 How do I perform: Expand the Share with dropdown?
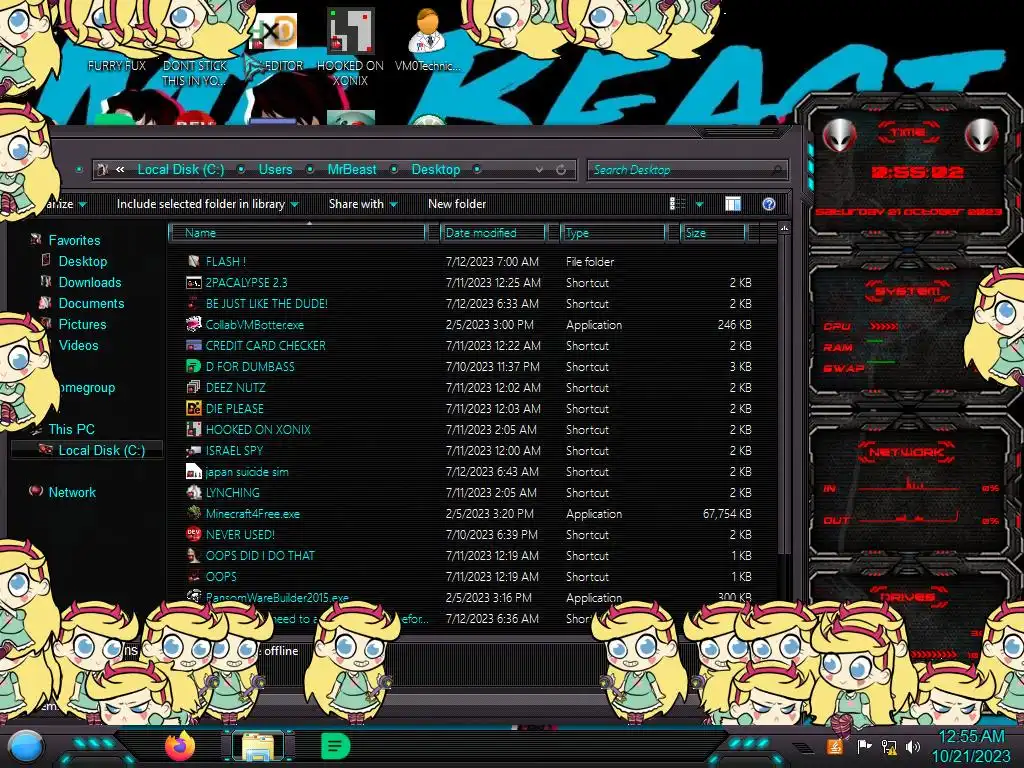pos(363,204)
